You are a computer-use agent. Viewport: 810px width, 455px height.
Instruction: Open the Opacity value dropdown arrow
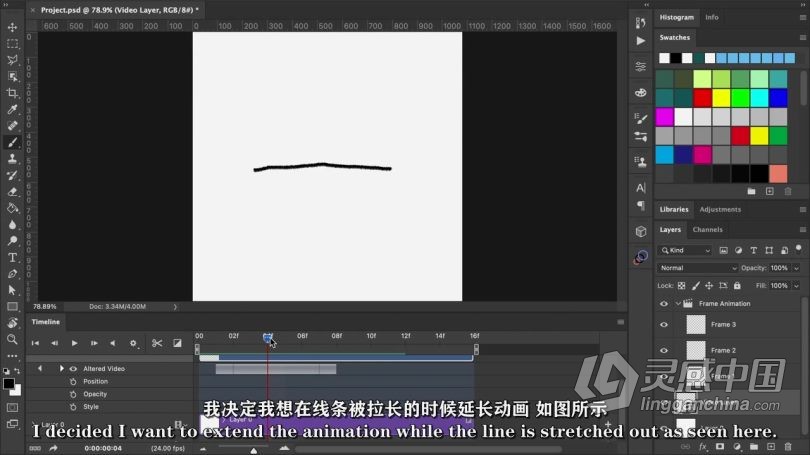coord(796,268)
